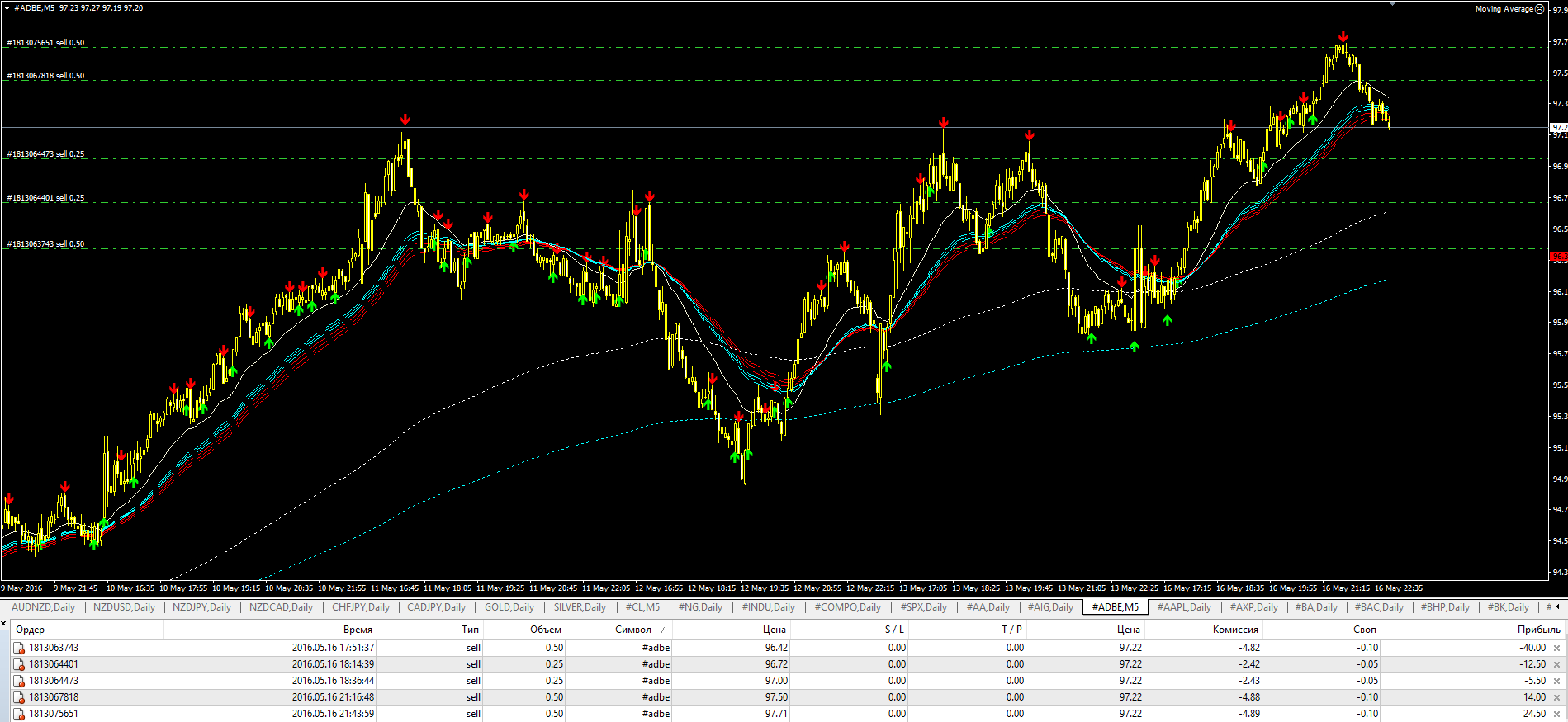Switch to the CHFJPY,Daily tab
Image resolution: width=1568 pixels, height=722 pixels.
point(361,607)
